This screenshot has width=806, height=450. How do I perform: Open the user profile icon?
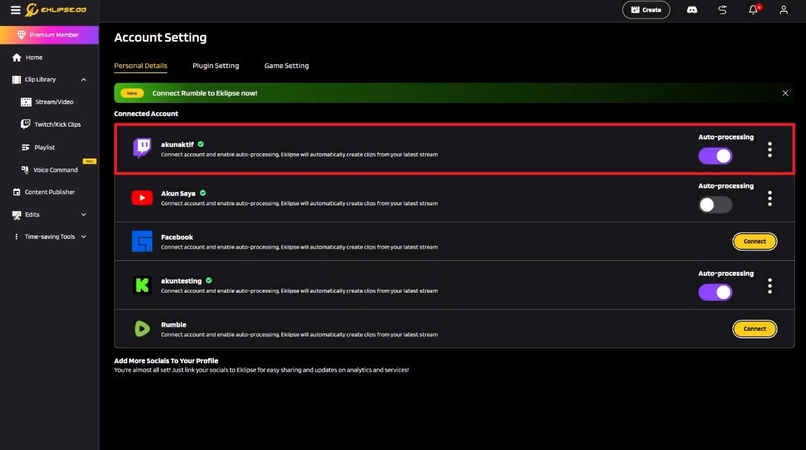[783, 10]
